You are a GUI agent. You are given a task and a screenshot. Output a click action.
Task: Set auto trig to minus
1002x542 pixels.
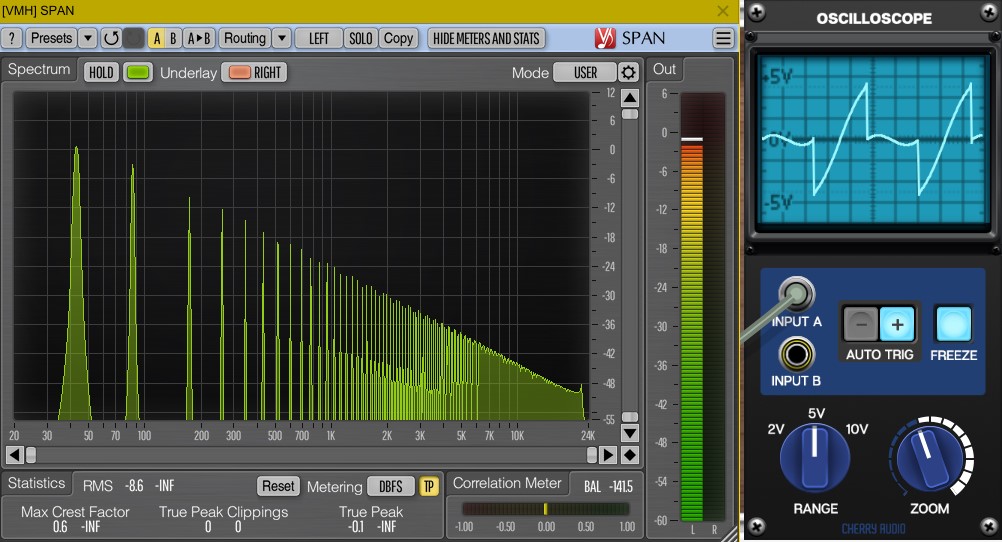pos(861,324)
